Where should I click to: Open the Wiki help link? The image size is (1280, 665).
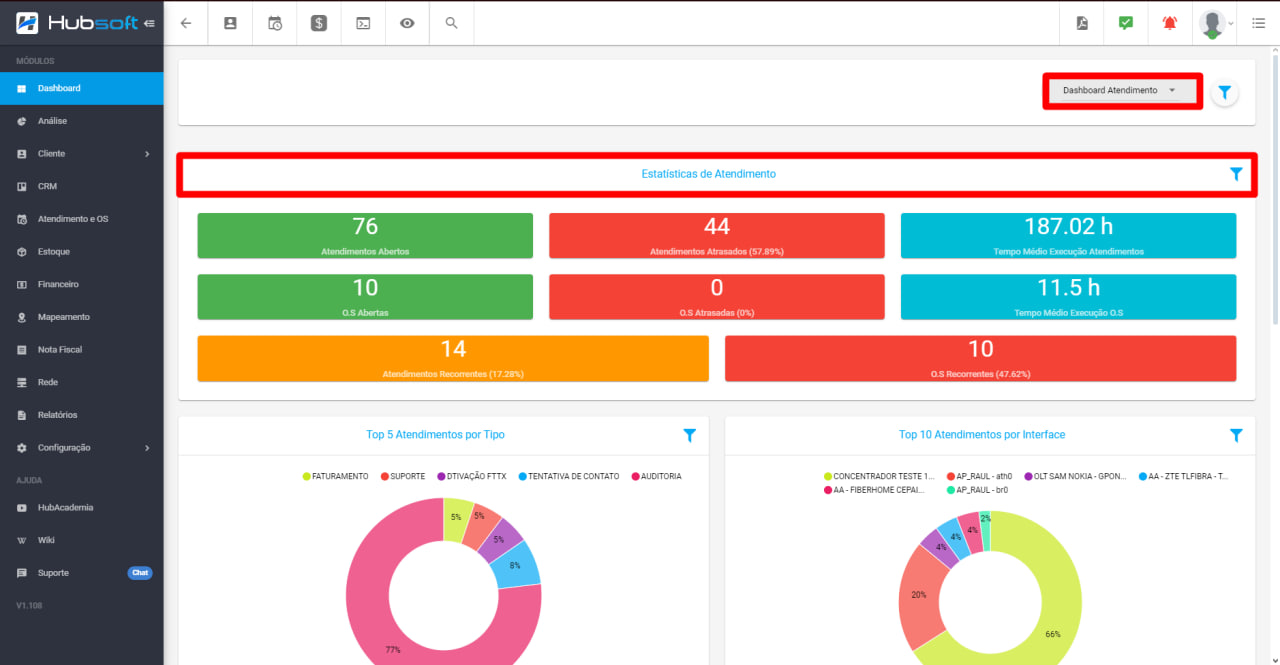tap(81, 540)
